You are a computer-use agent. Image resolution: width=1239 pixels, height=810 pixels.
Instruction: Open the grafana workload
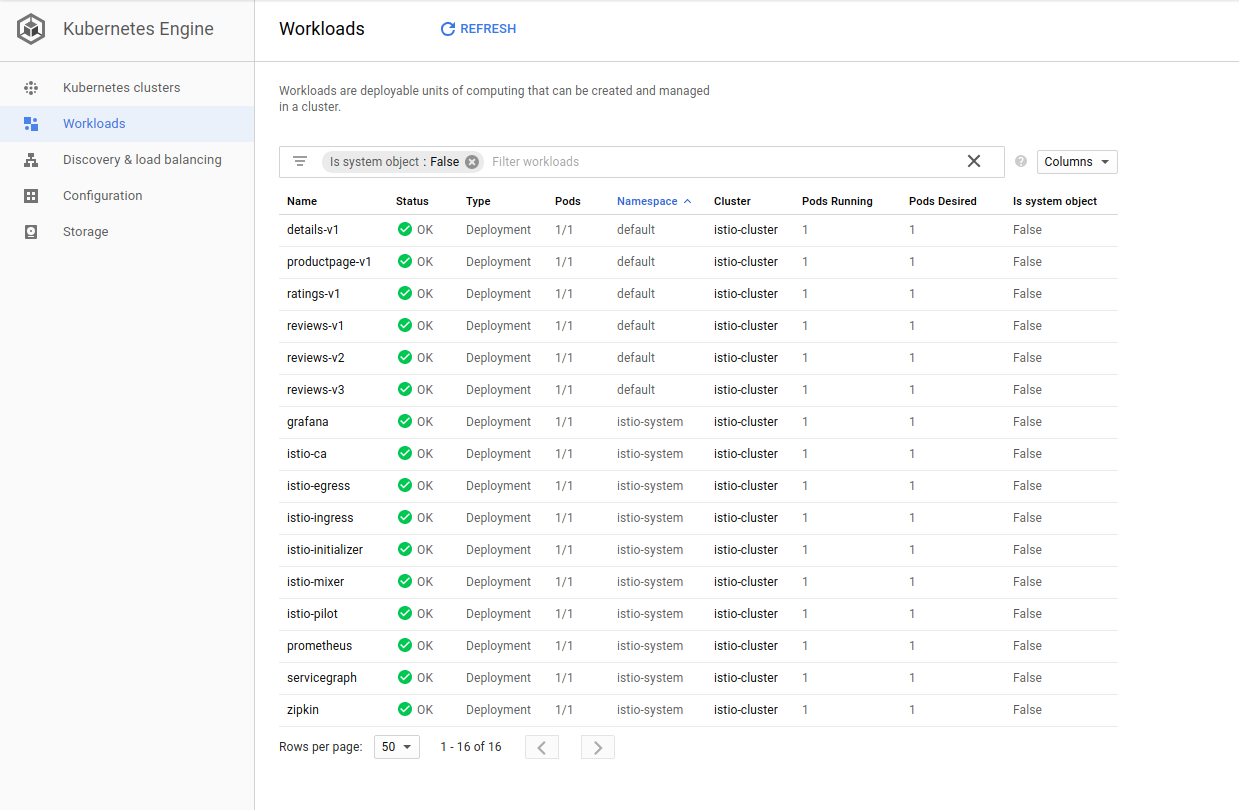pyautogui.click(x=308, y=422)
